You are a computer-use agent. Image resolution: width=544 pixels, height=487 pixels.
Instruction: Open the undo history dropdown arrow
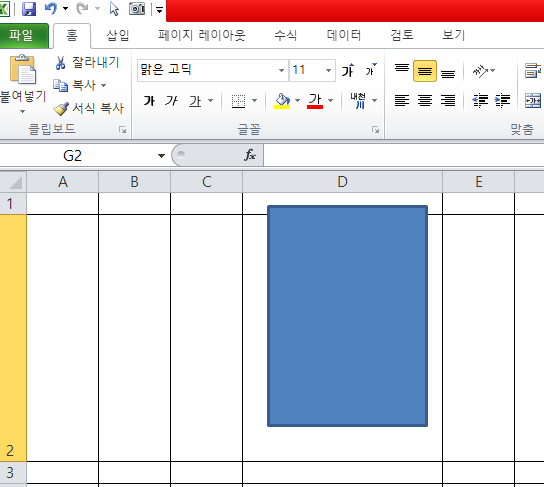click(65, 9)
